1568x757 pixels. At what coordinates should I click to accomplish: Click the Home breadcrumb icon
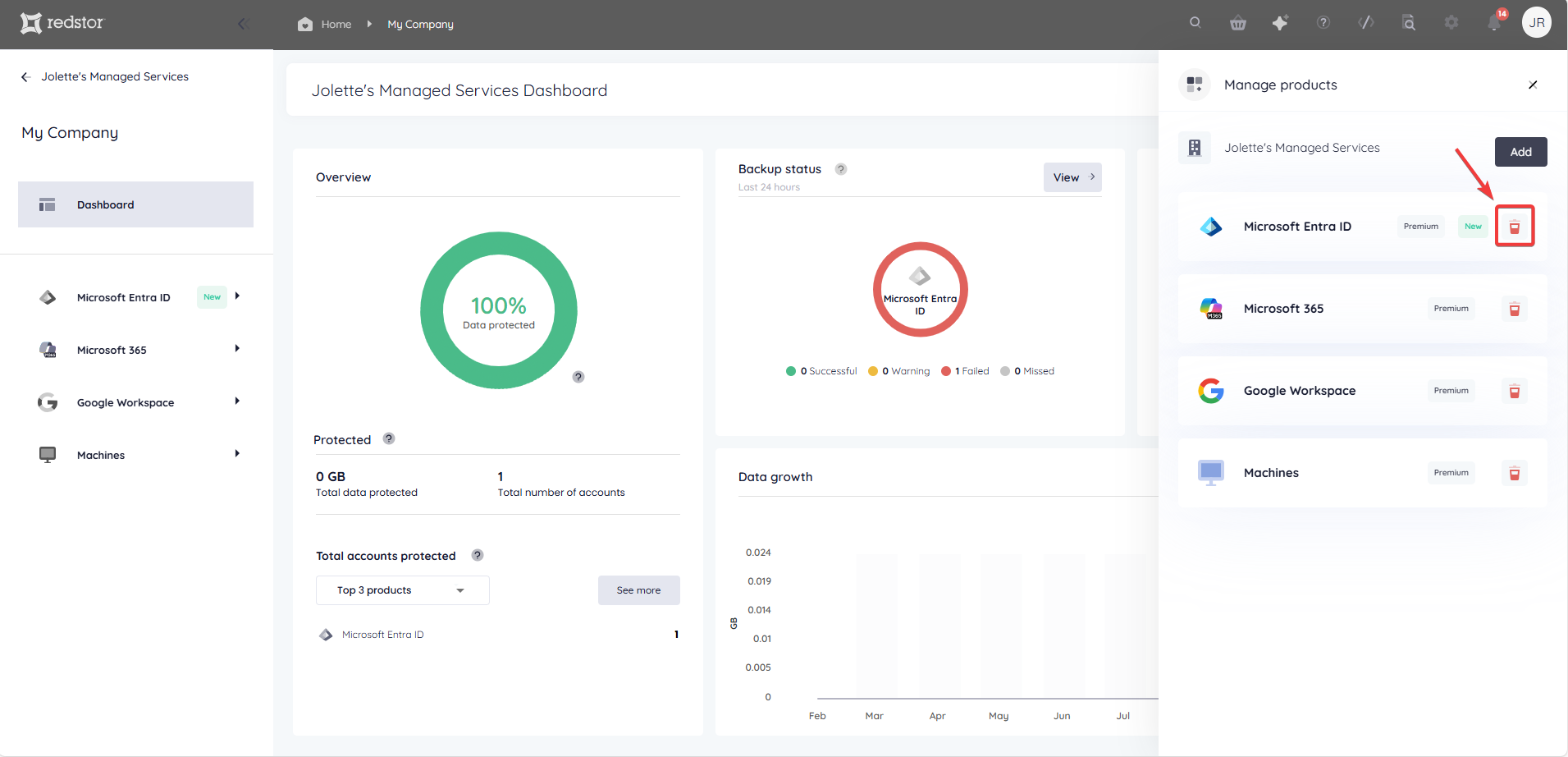pyautogui.click(x=305, y=24)
